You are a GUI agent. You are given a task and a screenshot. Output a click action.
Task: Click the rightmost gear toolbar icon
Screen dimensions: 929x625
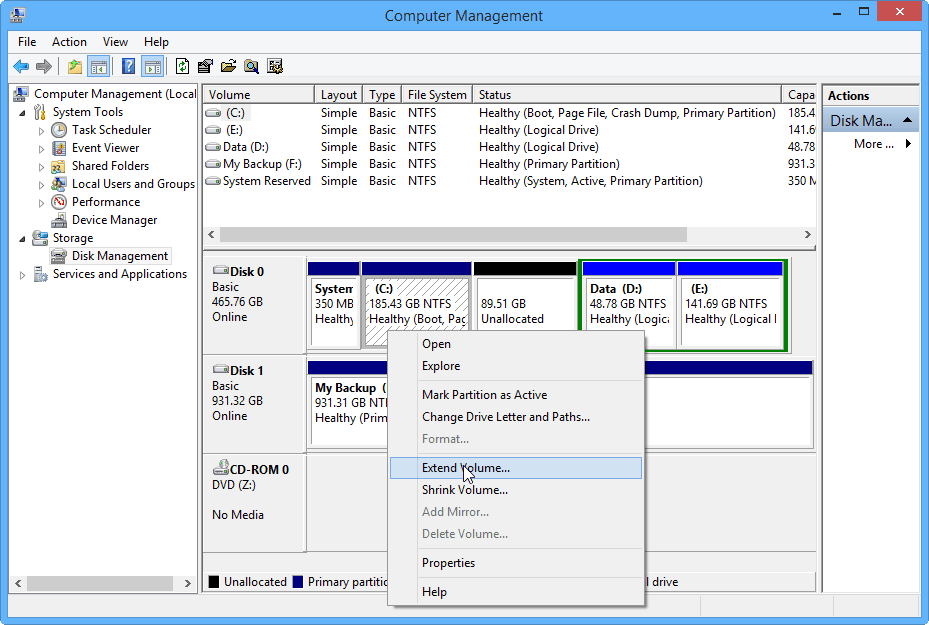275,66
